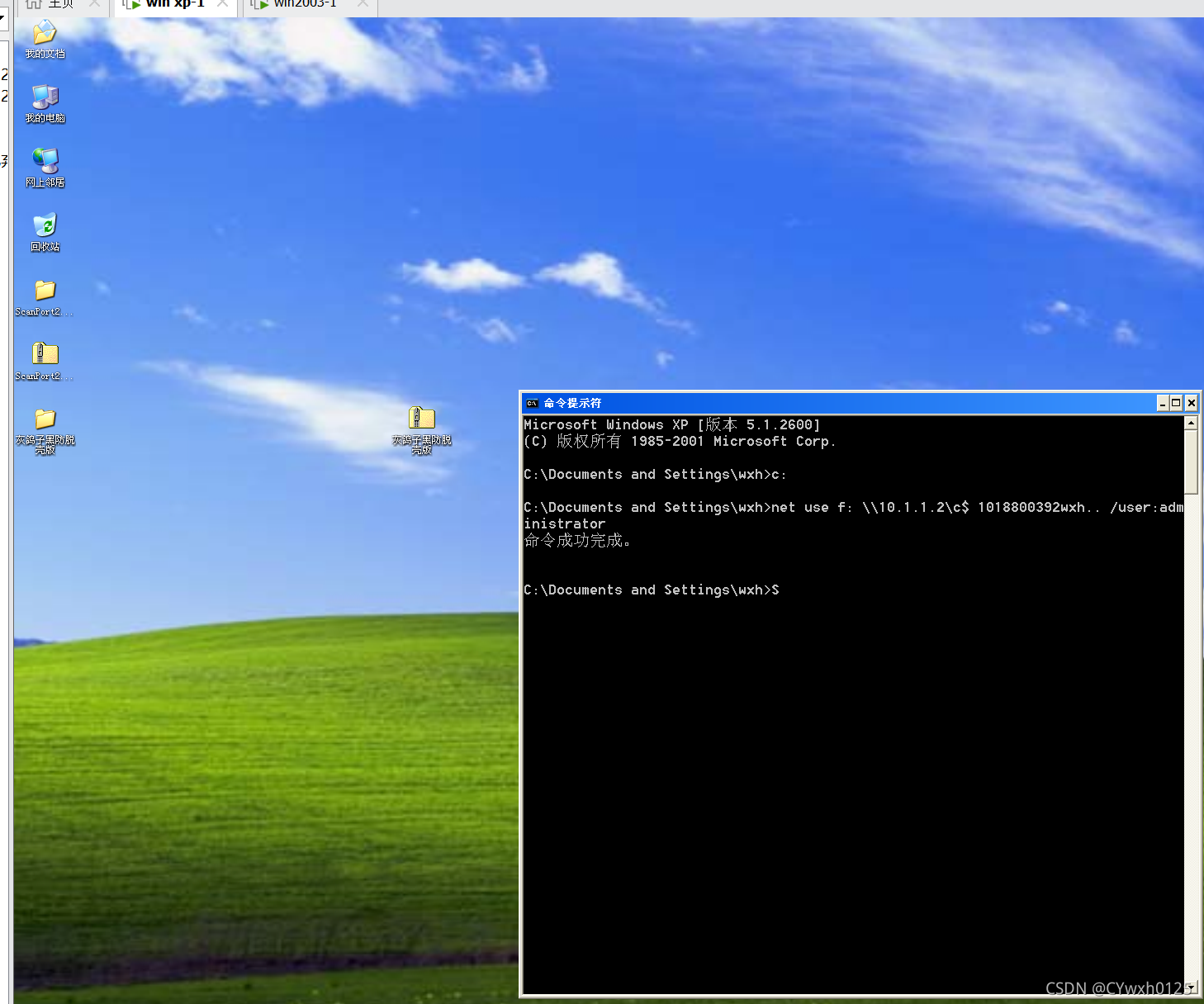The height and width of the screenshot is (1004, 1204).
Task: Maximize the command prompt window
Action: [1176, 403]
